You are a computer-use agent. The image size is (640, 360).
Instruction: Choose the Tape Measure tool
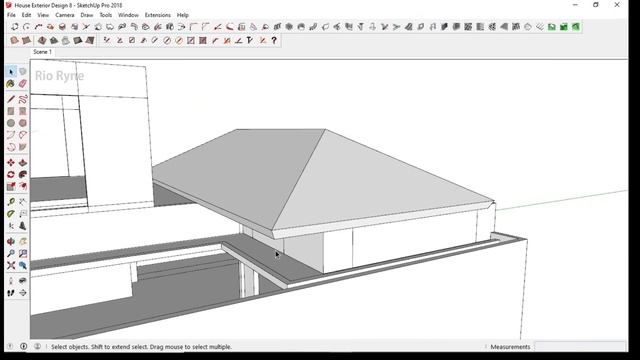pyautogui.click(x=11, y=202)
